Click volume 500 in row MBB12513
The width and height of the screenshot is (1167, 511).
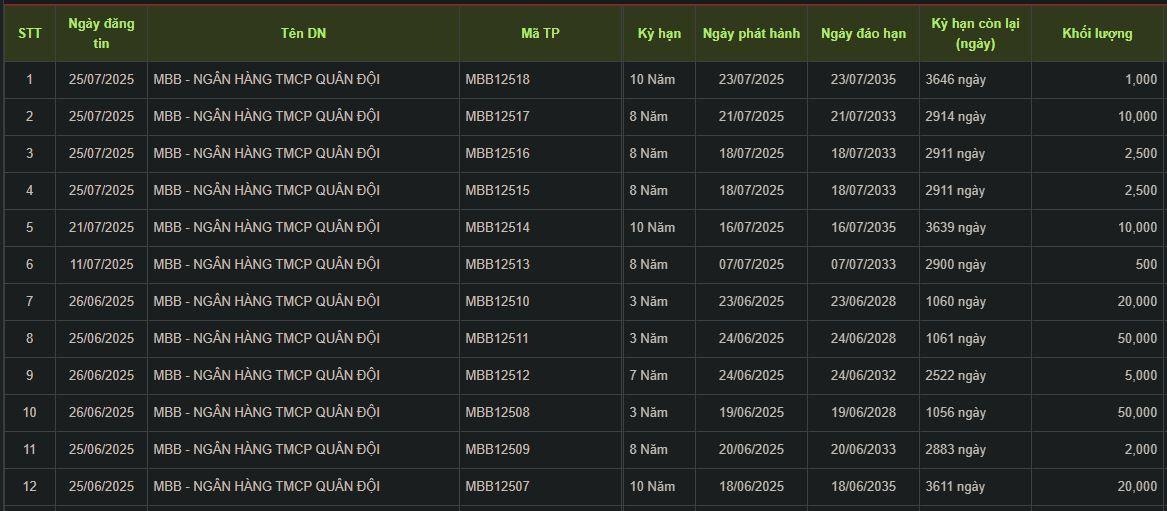tap(1146, 265)
